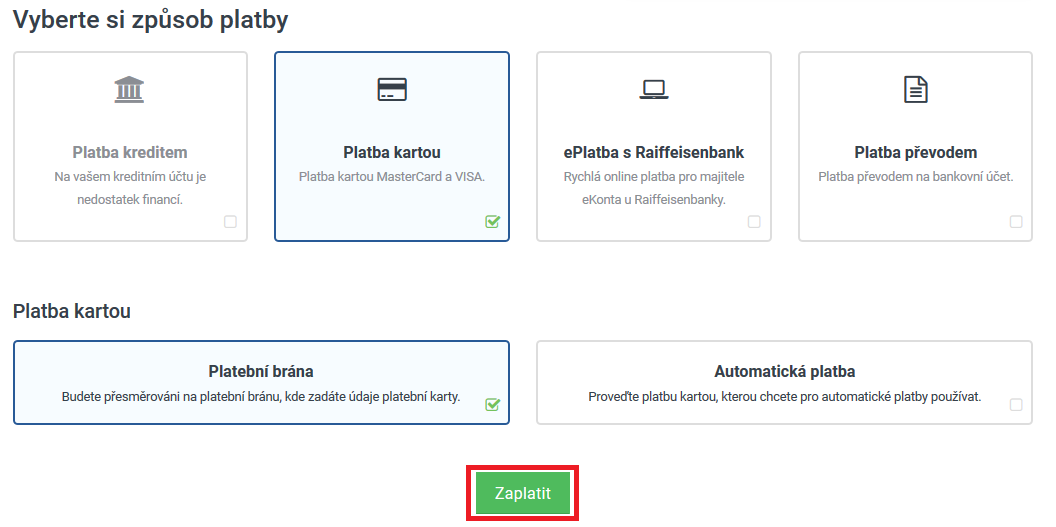This screenshot has width=1056, height=527.
Task: Click the bankovní účet transfer description
Action: (916, 177)
